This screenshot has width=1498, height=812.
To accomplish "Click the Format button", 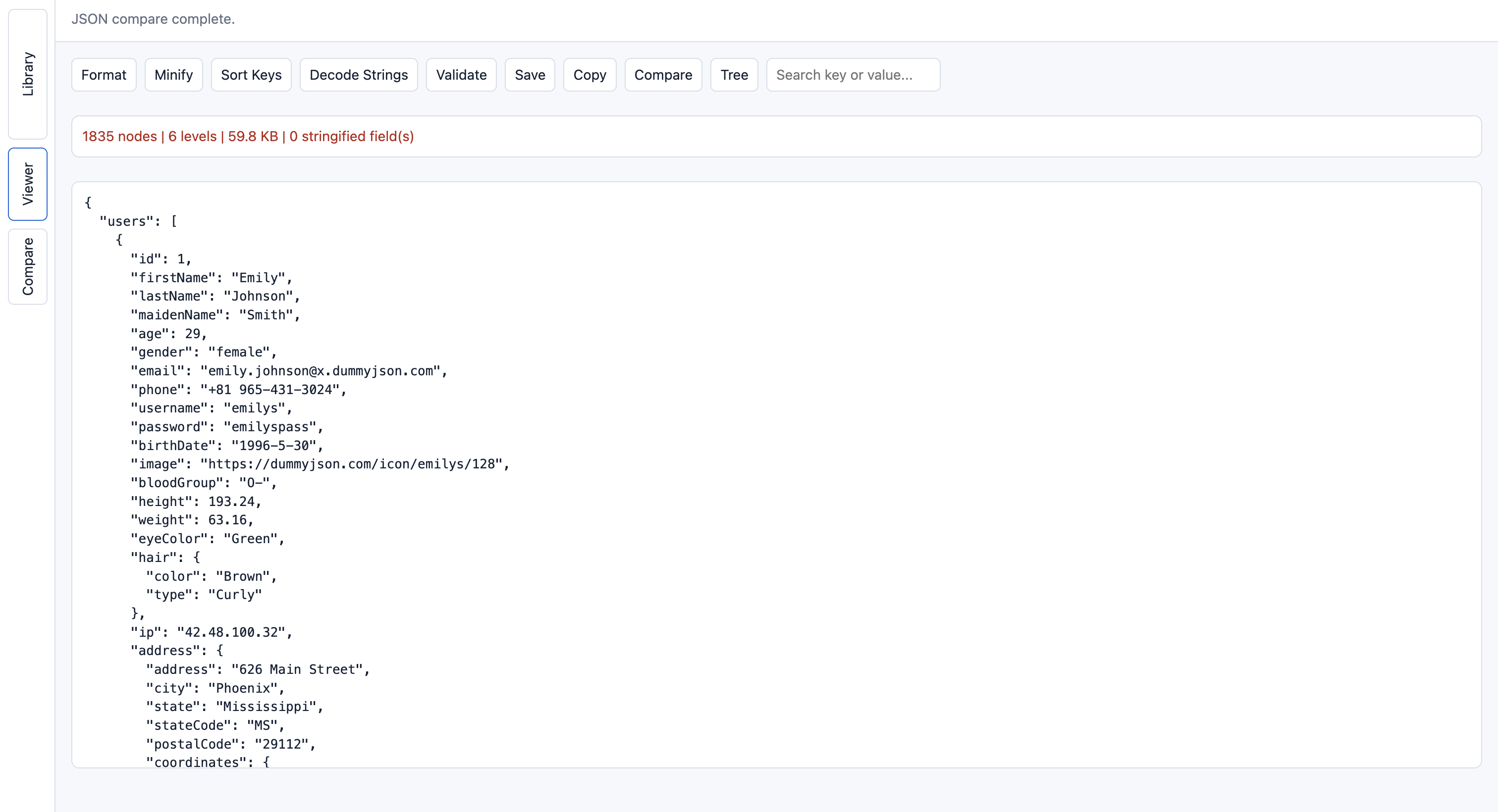I will pyautogui.click(x=104, y=75).
